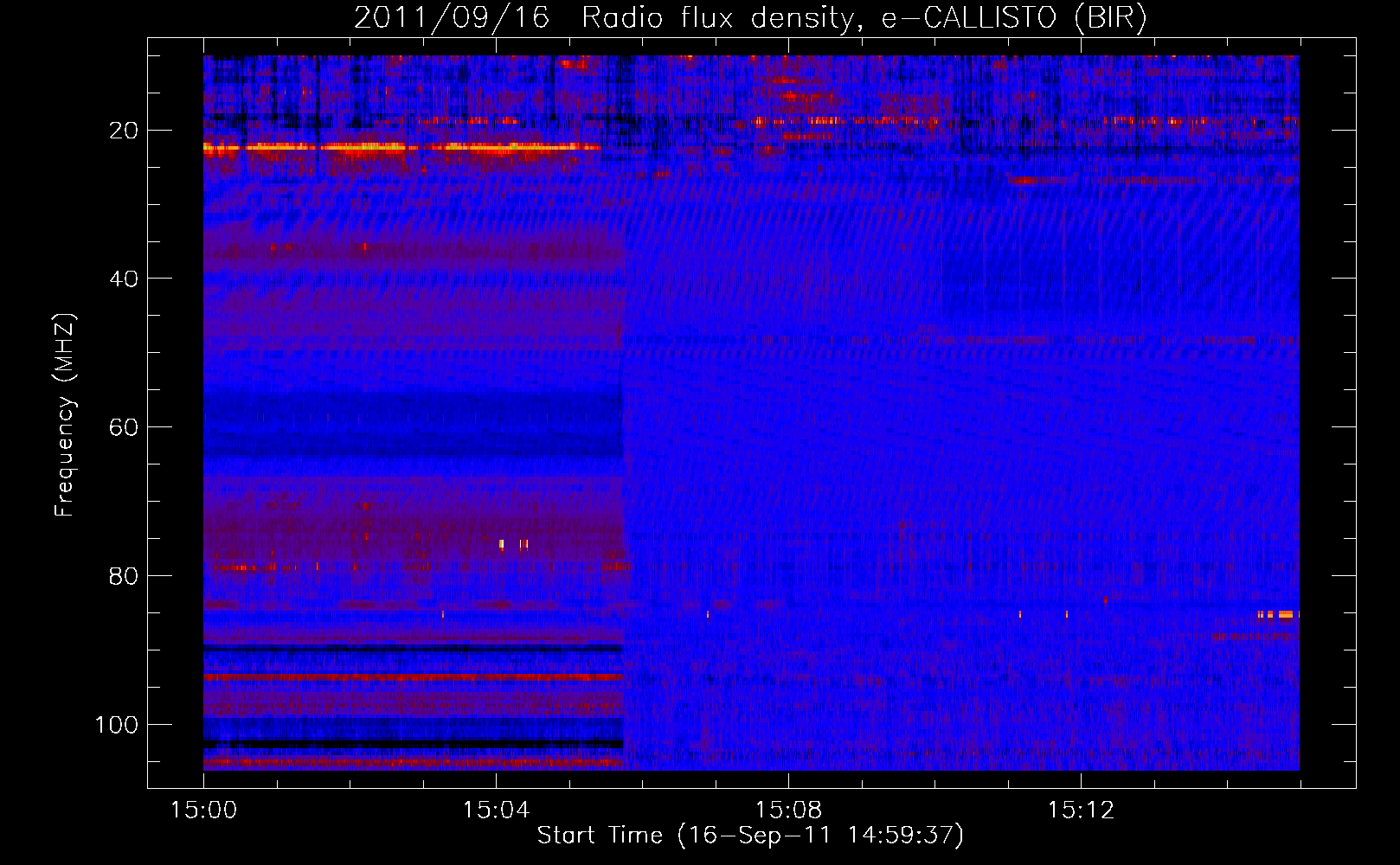Screen dimensions: 1400x865
Task: Click the "80" frequency tick label
Action: point(124,576)
